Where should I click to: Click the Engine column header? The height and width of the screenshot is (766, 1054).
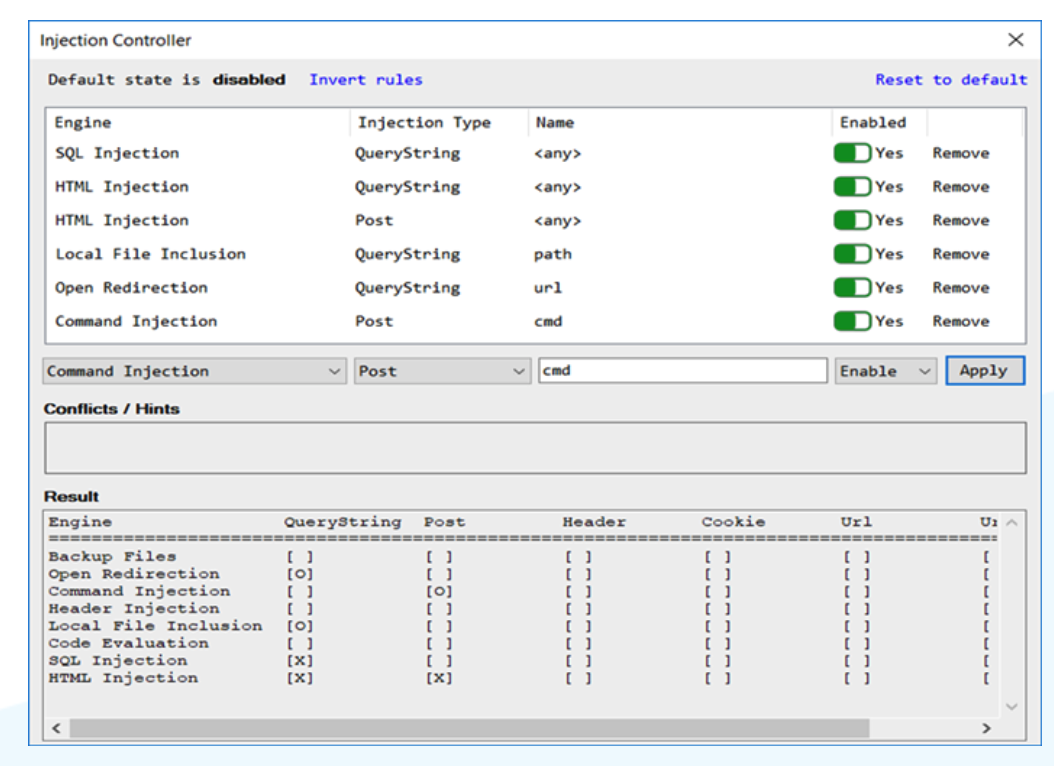coord(83,122)
